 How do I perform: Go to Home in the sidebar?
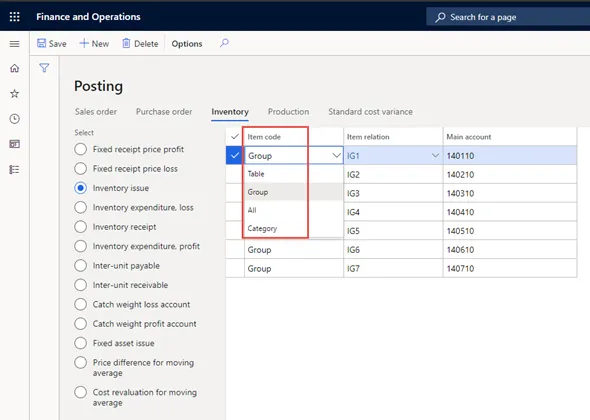[14, 68]
